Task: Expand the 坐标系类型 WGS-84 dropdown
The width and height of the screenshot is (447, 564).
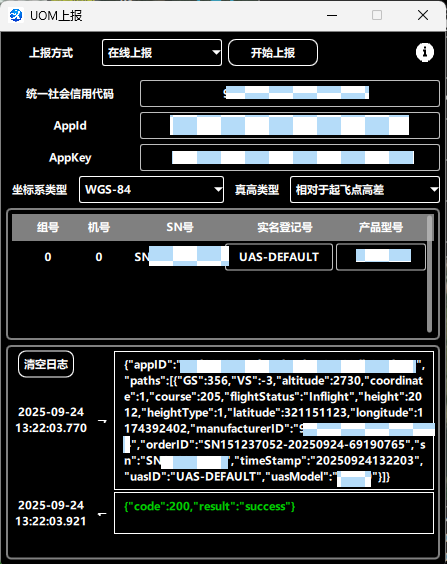Action: pos(151,190)
